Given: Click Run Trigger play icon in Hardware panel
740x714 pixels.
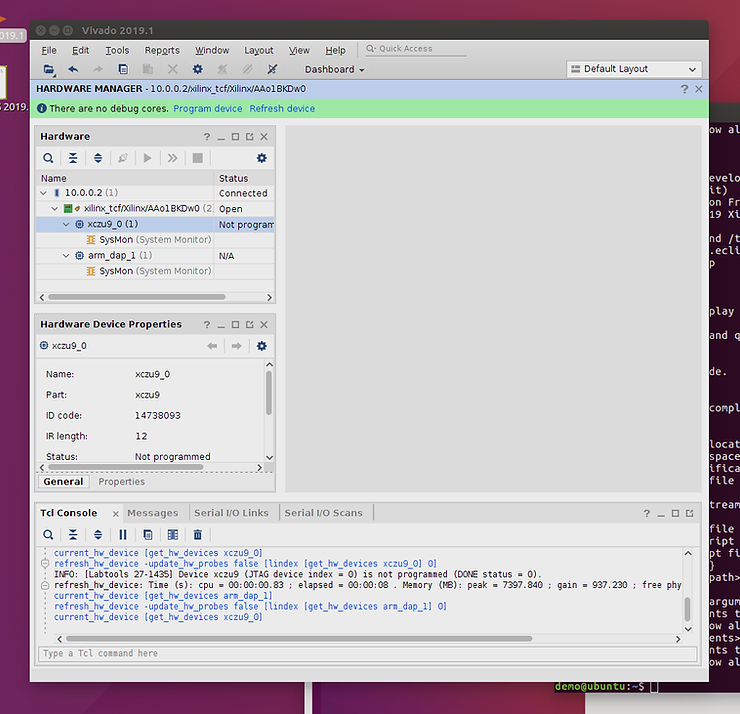Looking at the screenshot, I should [x=148, y=158].
